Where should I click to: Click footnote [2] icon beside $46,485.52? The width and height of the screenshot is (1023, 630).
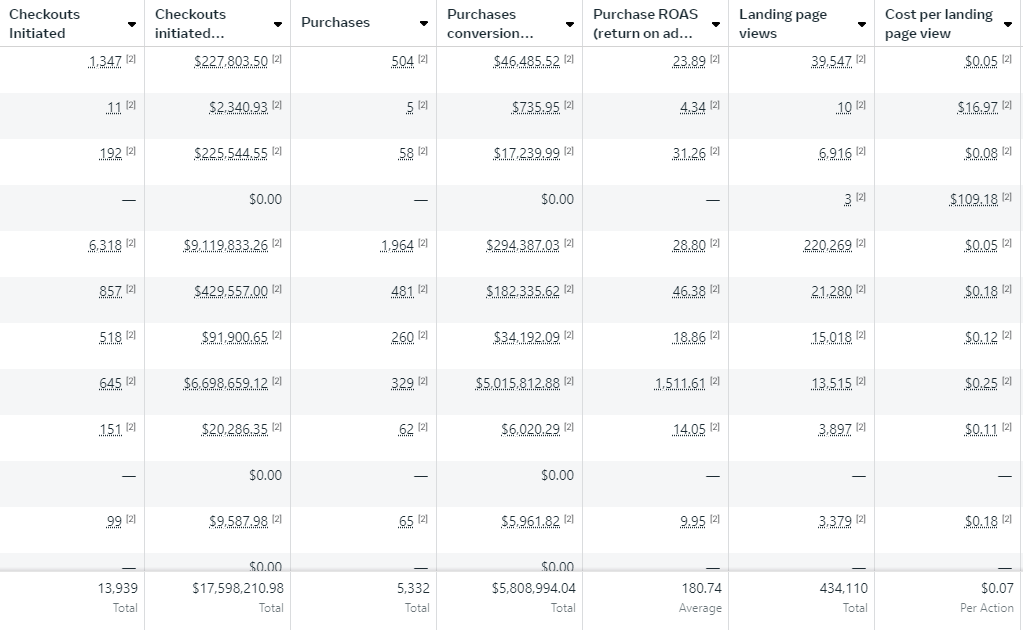[569, 61]
